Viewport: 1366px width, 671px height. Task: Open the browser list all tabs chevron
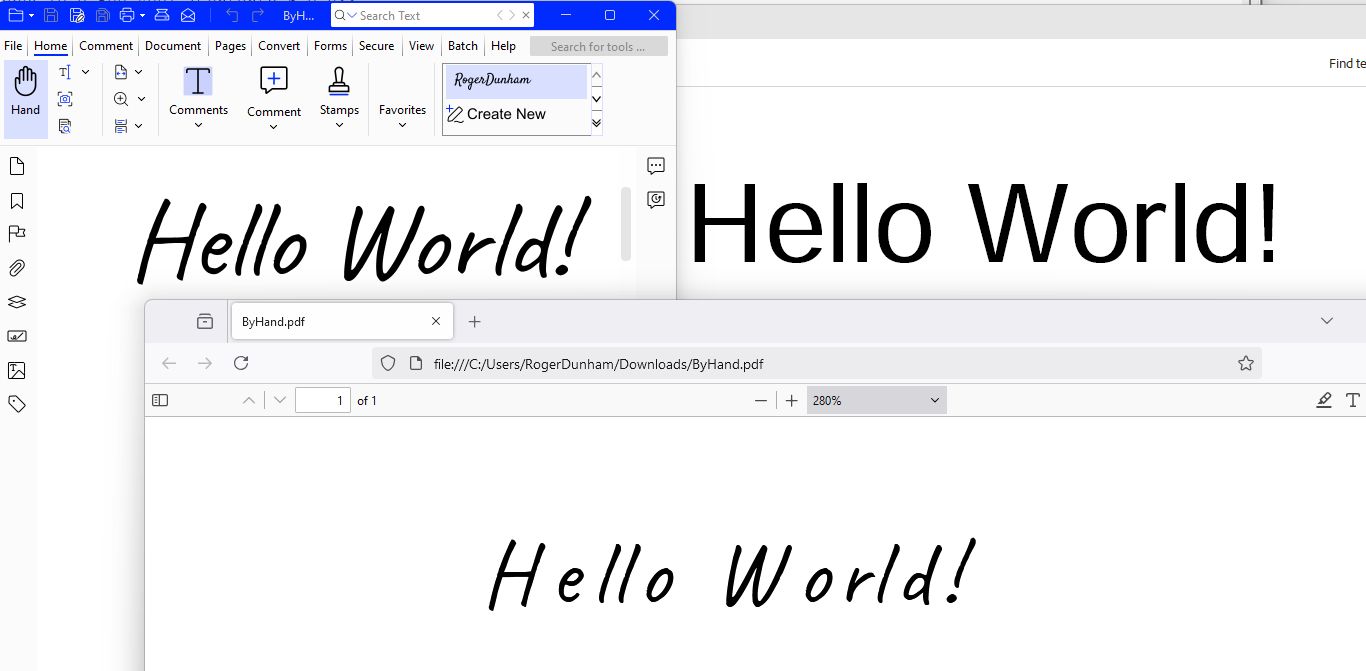(x=1327, y=321)
